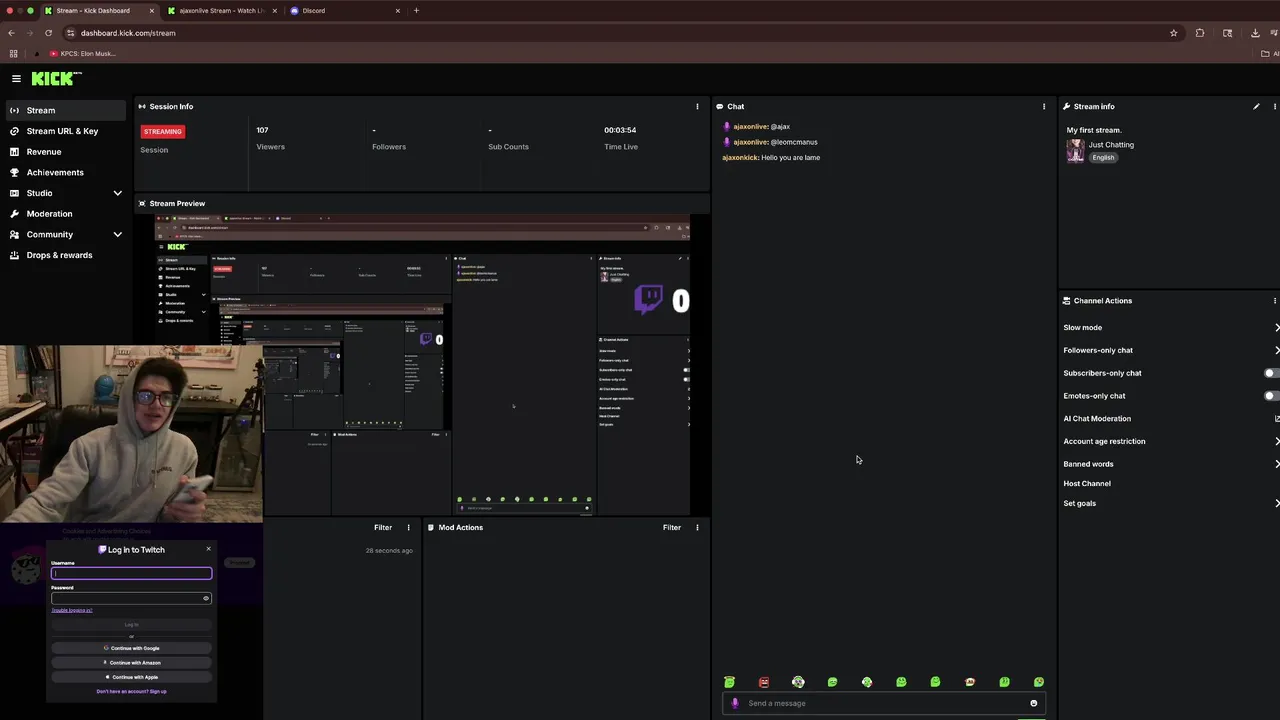Image resolution: width=1280 pixels, height=720 pixels.
Task: Click Just Chatting category thumbnail
Action: (x=1075, y=150)
